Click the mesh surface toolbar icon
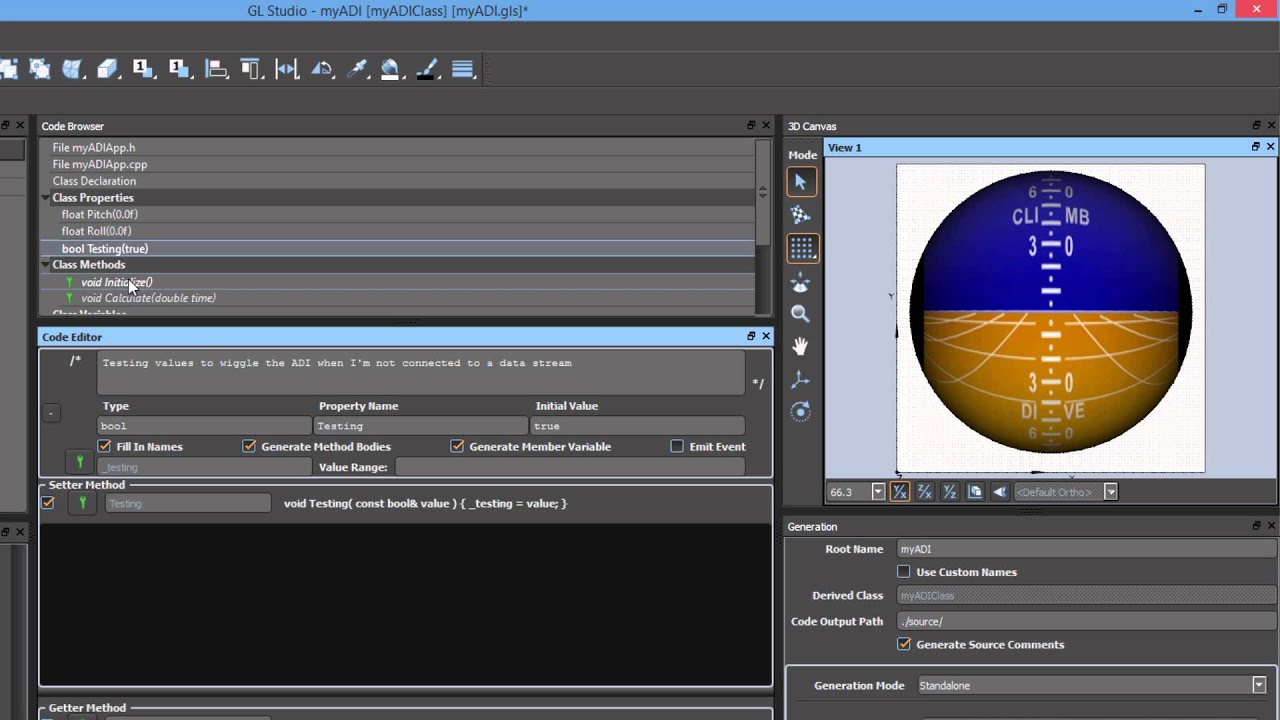This screenshot has width=1280, height=720. point(73,69)
